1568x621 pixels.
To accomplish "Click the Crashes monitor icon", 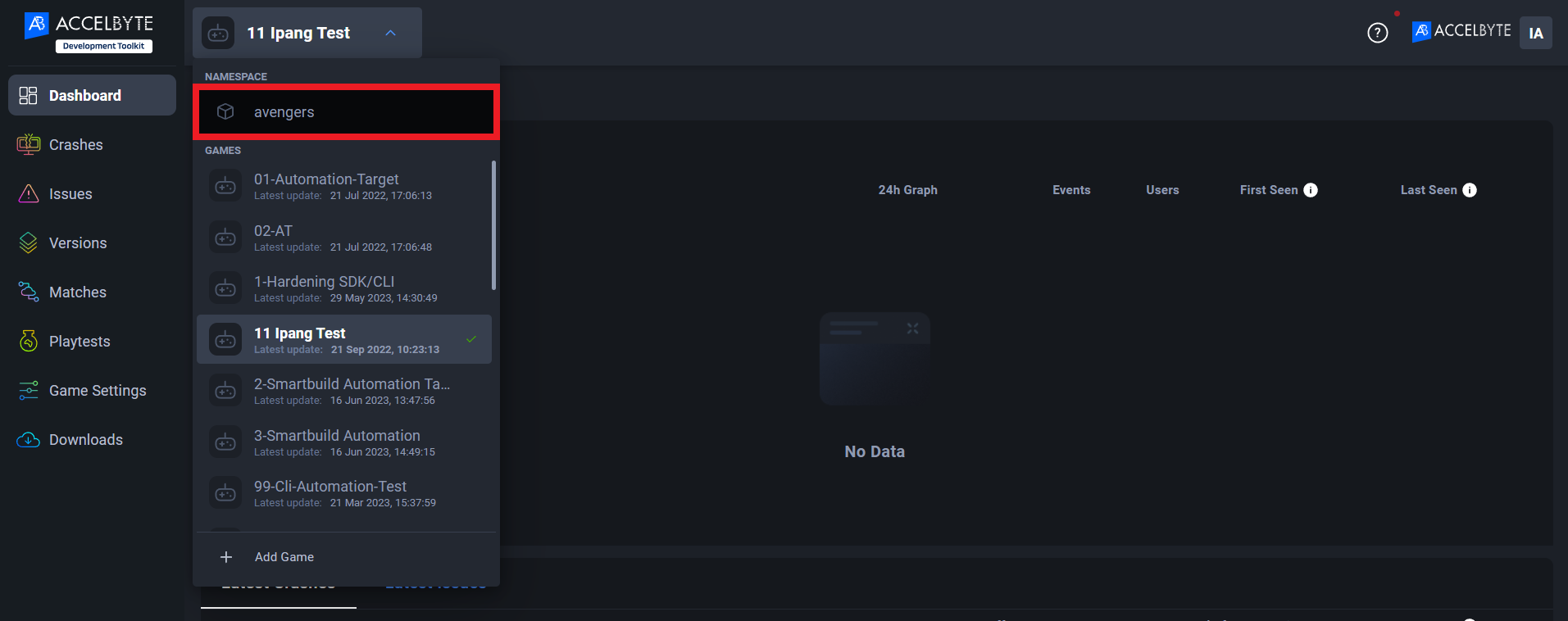I will tap(28, 144).
